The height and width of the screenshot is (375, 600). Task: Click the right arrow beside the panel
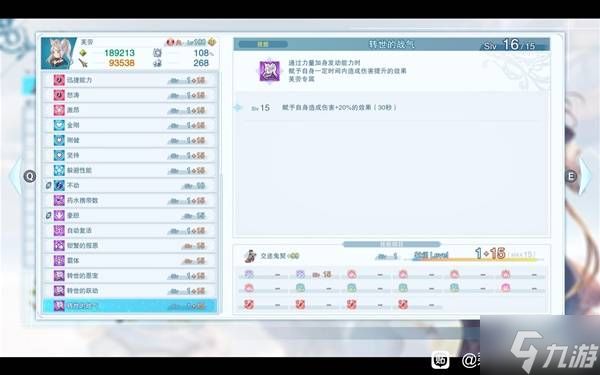[x=585, y=177]
